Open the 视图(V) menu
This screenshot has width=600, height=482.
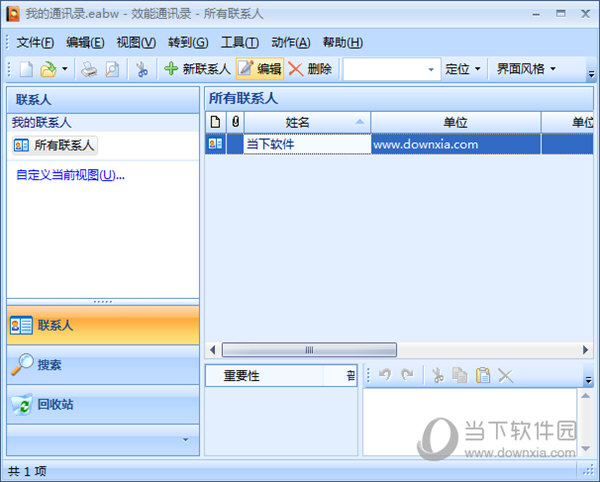pos(136,42)
